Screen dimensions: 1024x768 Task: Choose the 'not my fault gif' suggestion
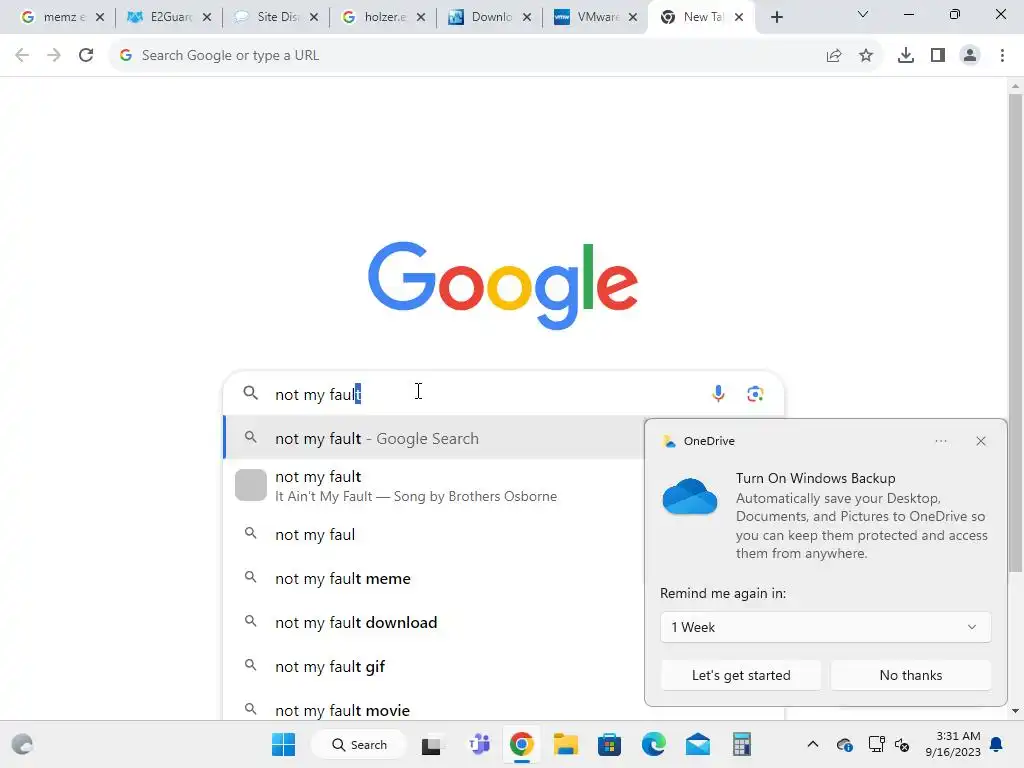click(434, 666)
